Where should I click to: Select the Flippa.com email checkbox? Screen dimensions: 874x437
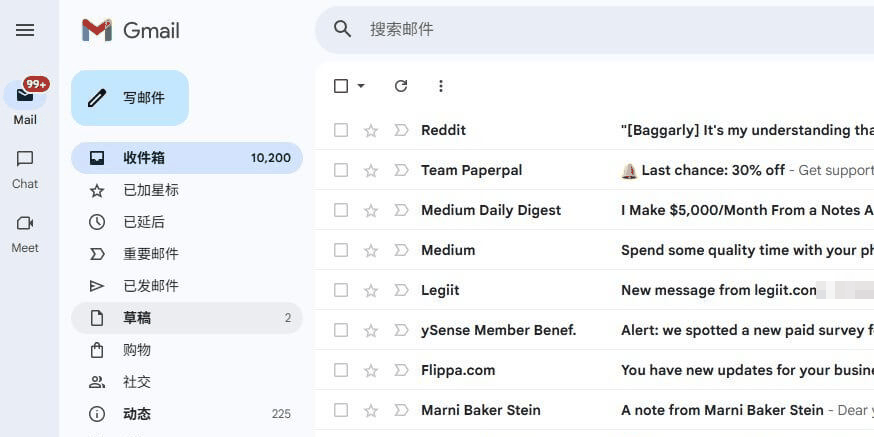341,370
